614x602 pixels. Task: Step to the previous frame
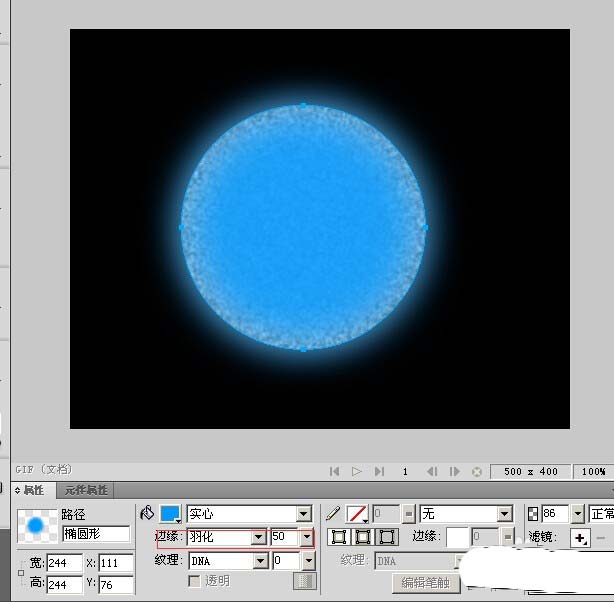click(x=432, y=471)
